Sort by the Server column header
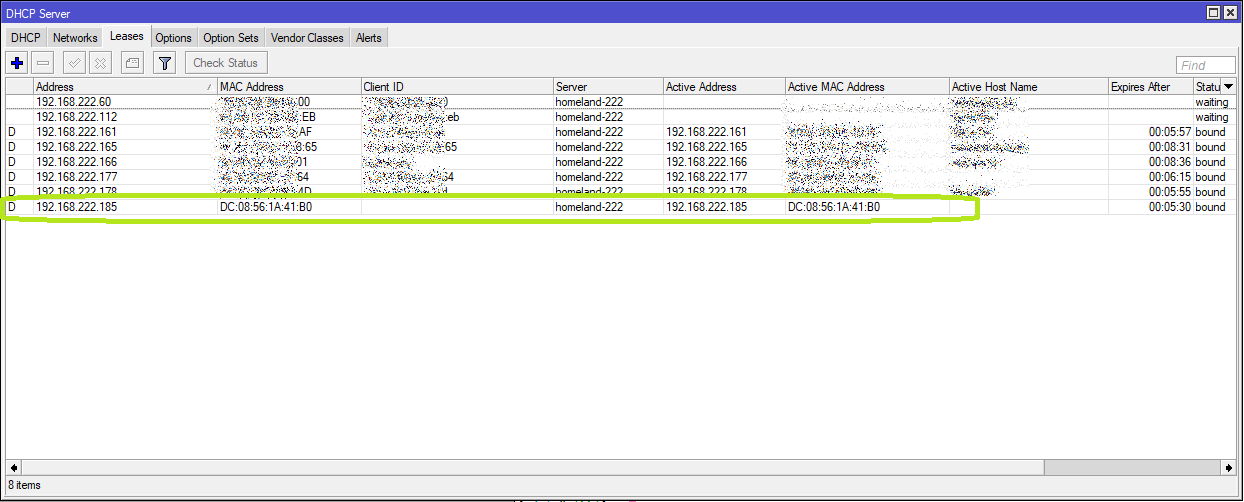This screenshot has height=502, width=1244. (x=608, y=87)
